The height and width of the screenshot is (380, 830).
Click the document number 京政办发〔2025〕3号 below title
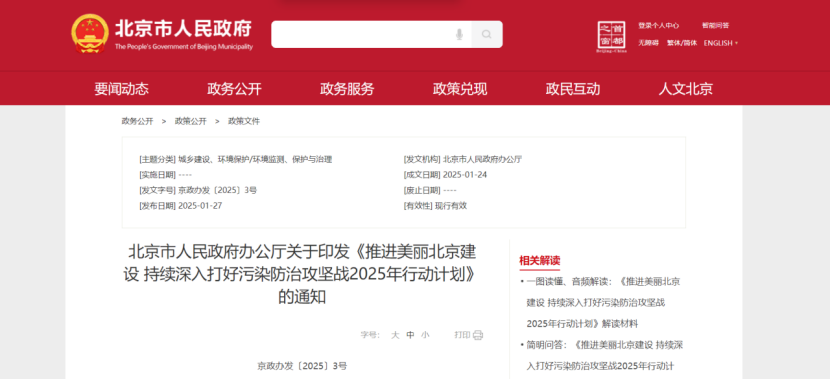(302, 366)
